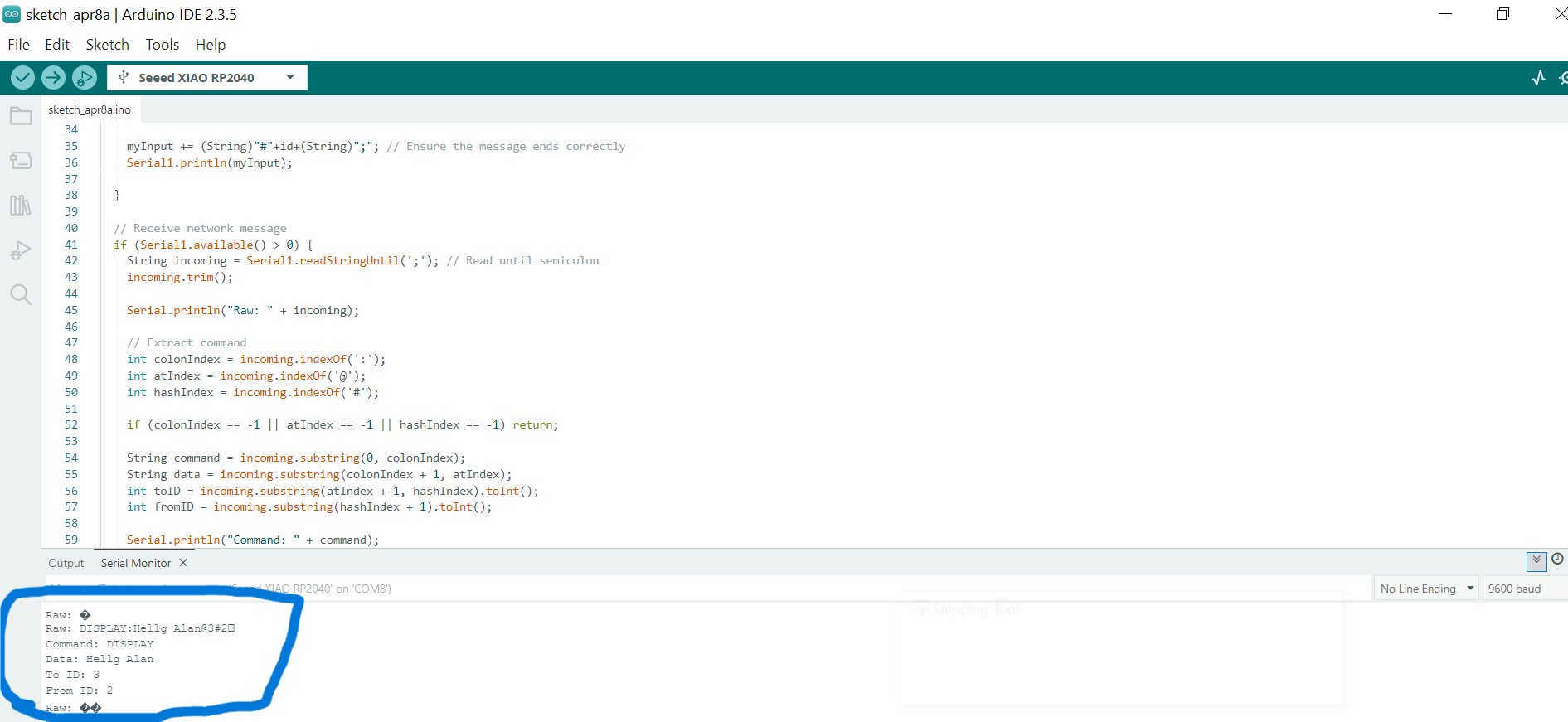
Task: Open the Tools menu
Action: (x=163, y=45)
